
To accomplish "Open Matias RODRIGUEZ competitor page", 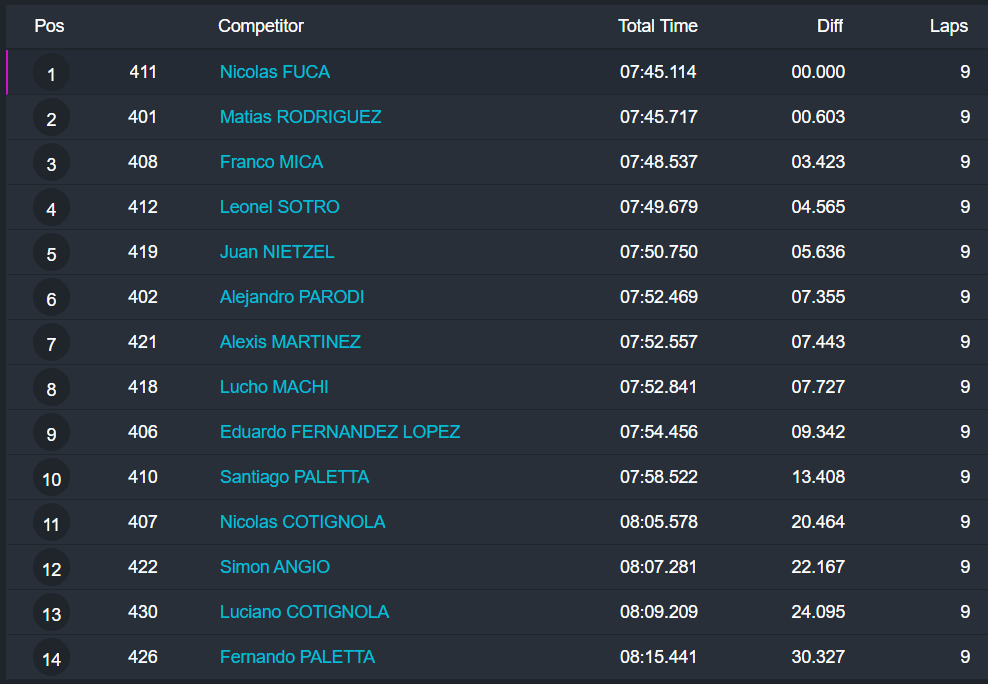I will 300,117.
